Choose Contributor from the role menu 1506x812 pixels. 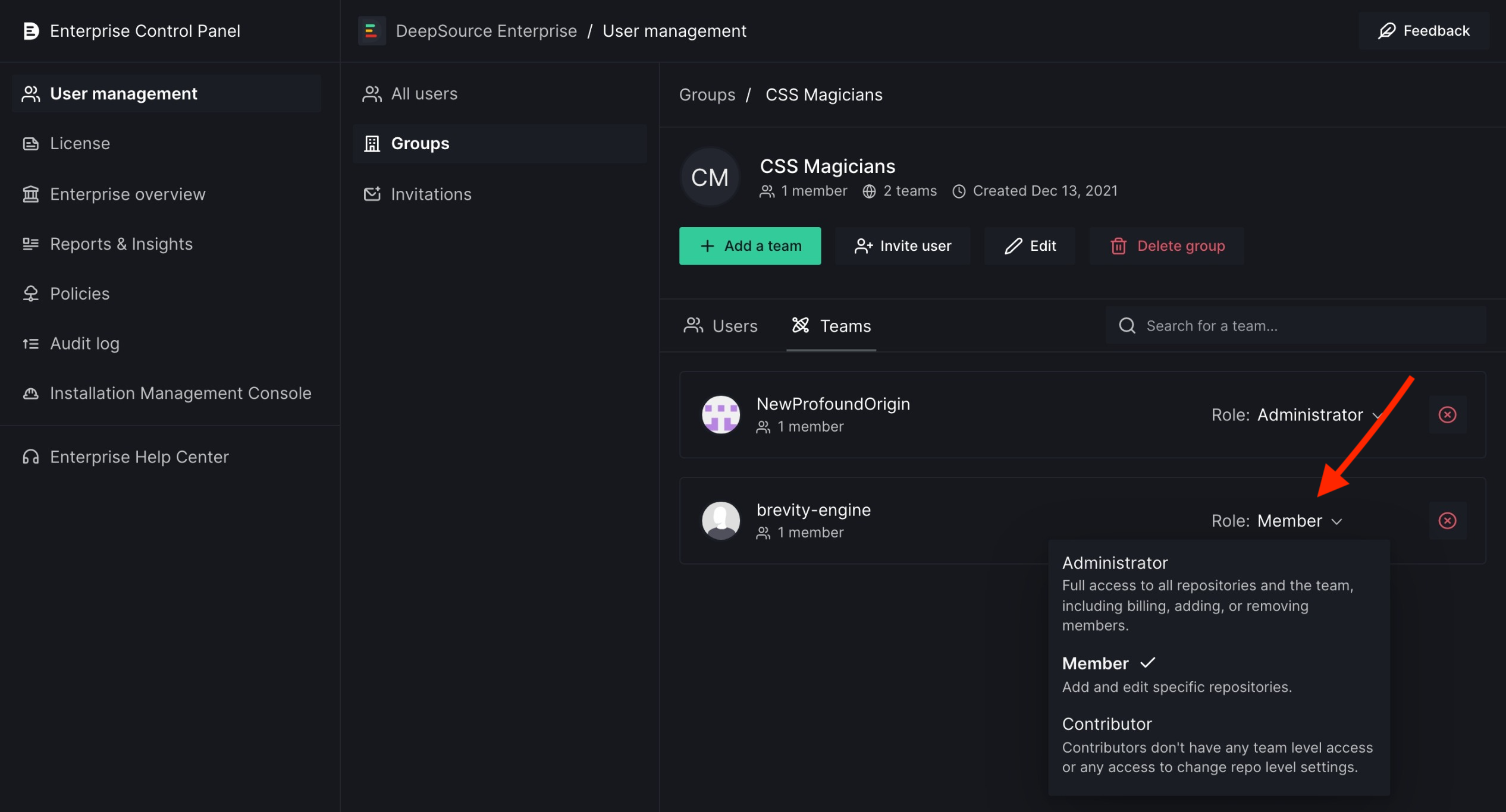click(x=1106, y=723)
